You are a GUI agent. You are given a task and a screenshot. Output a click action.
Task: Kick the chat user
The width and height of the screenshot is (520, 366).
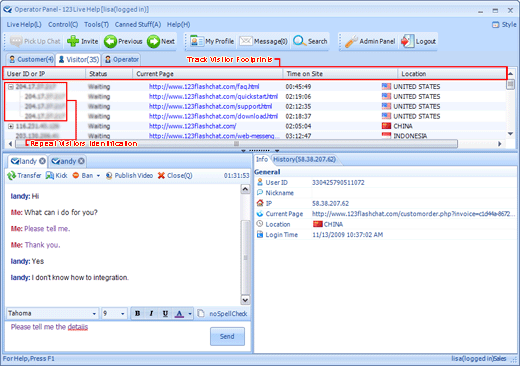(x=56, y=175)
